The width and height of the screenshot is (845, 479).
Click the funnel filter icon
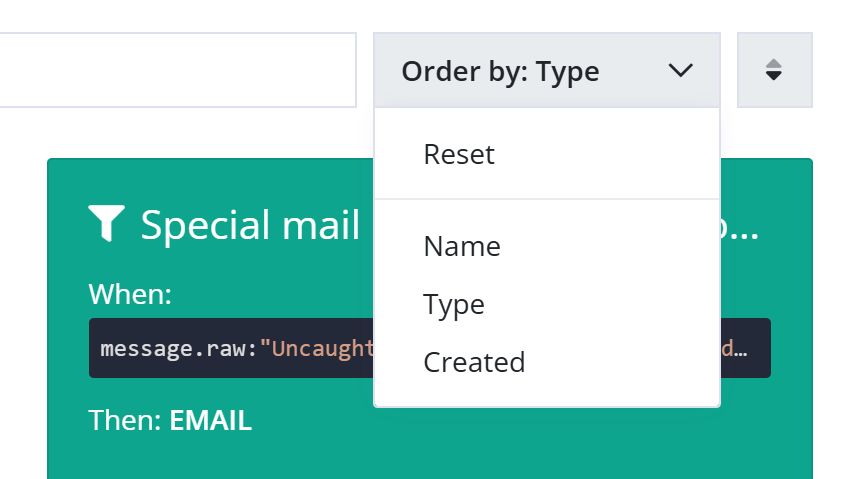[x=107, y=223]
